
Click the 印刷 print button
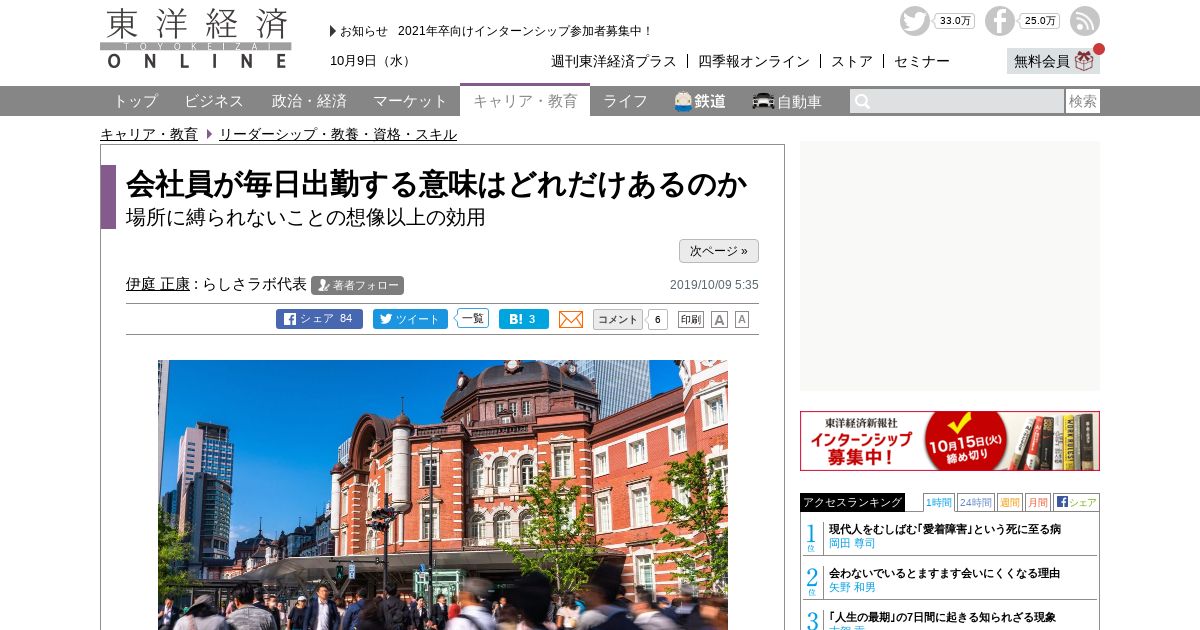coord(691,319)
